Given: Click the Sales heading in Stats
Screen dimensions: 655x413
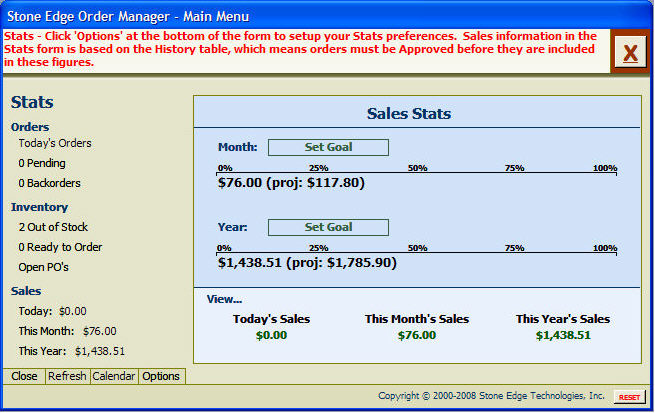Looking at the screenshot, I should pos(26,291).
